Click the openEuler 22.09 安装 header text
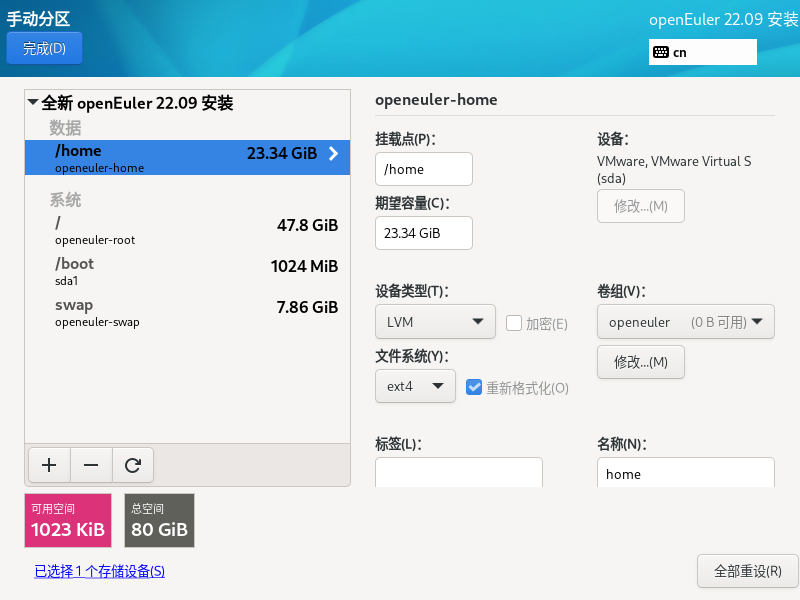The width and height of the screenshot is (800, 600). 723,19
